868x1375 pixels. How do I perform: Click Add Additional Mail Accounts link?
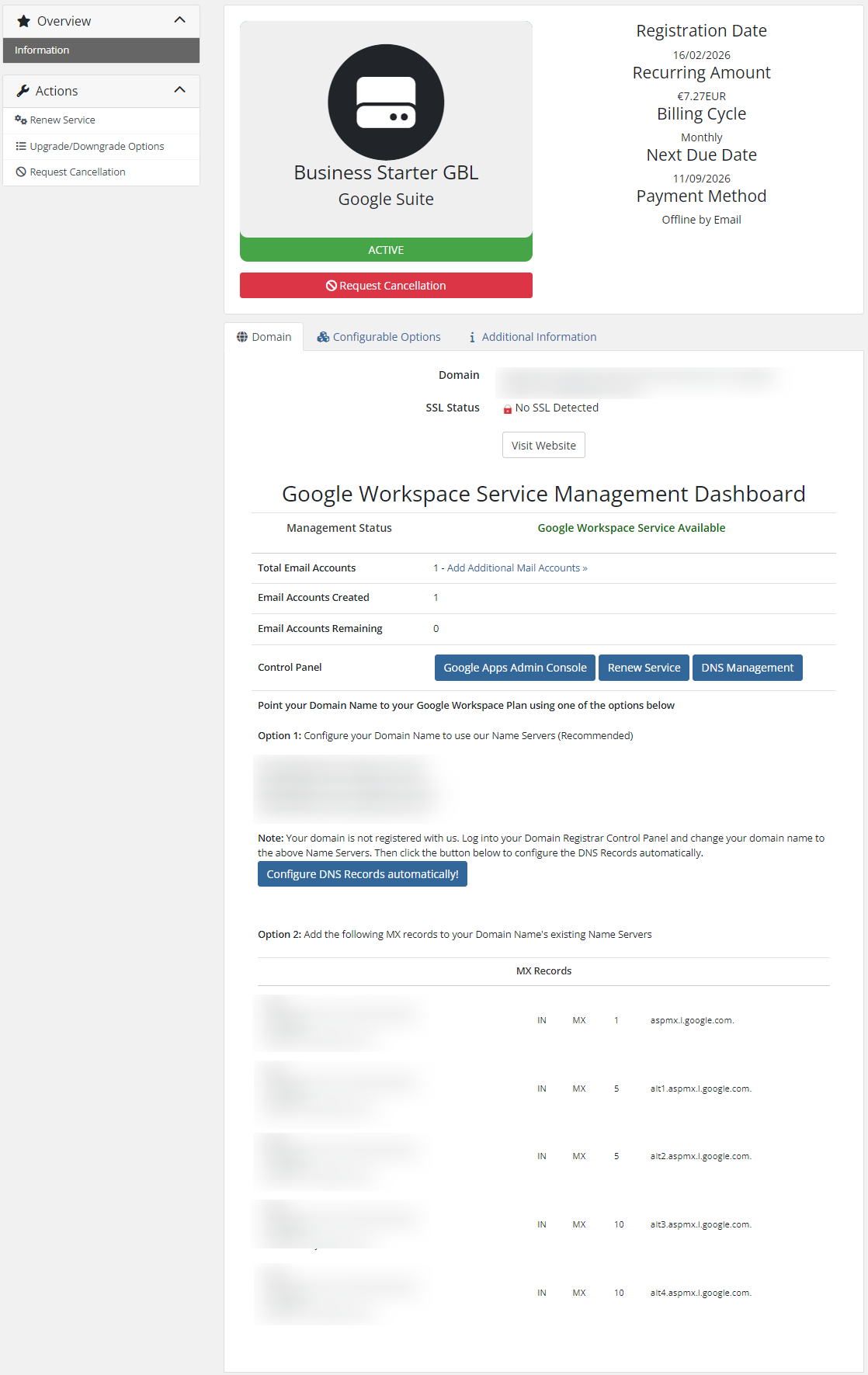517,568
